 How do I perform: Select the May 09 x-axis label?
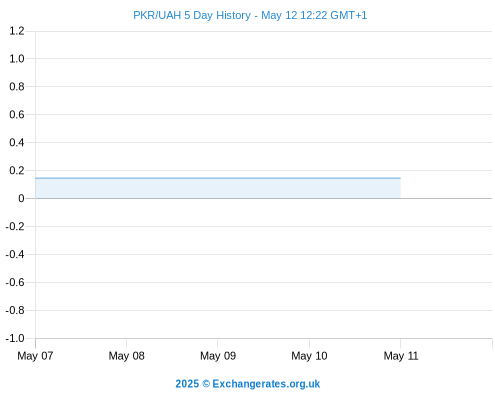tap(218, 356)
